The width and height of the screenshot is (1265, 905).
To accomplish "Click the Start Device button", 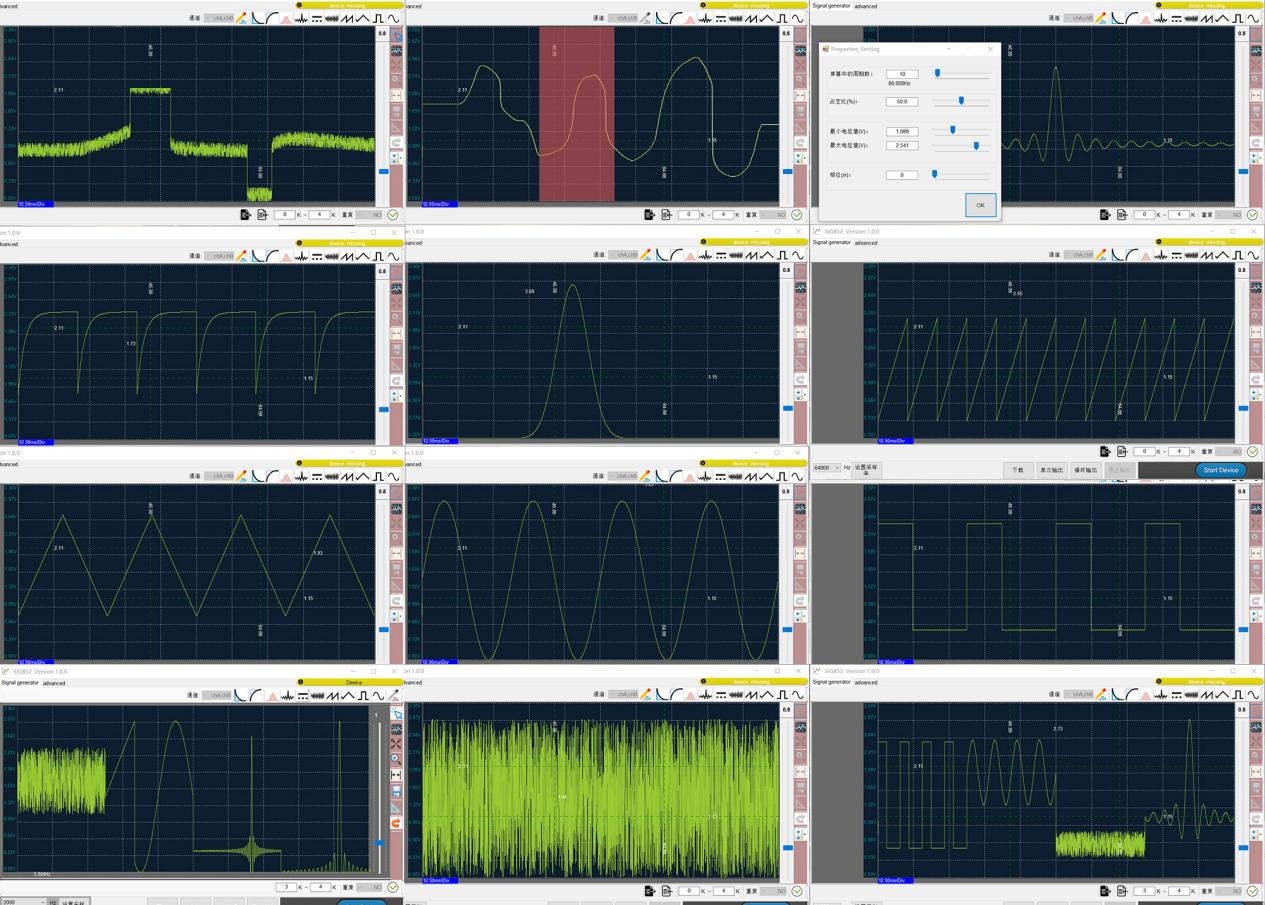I will 1221,470.
